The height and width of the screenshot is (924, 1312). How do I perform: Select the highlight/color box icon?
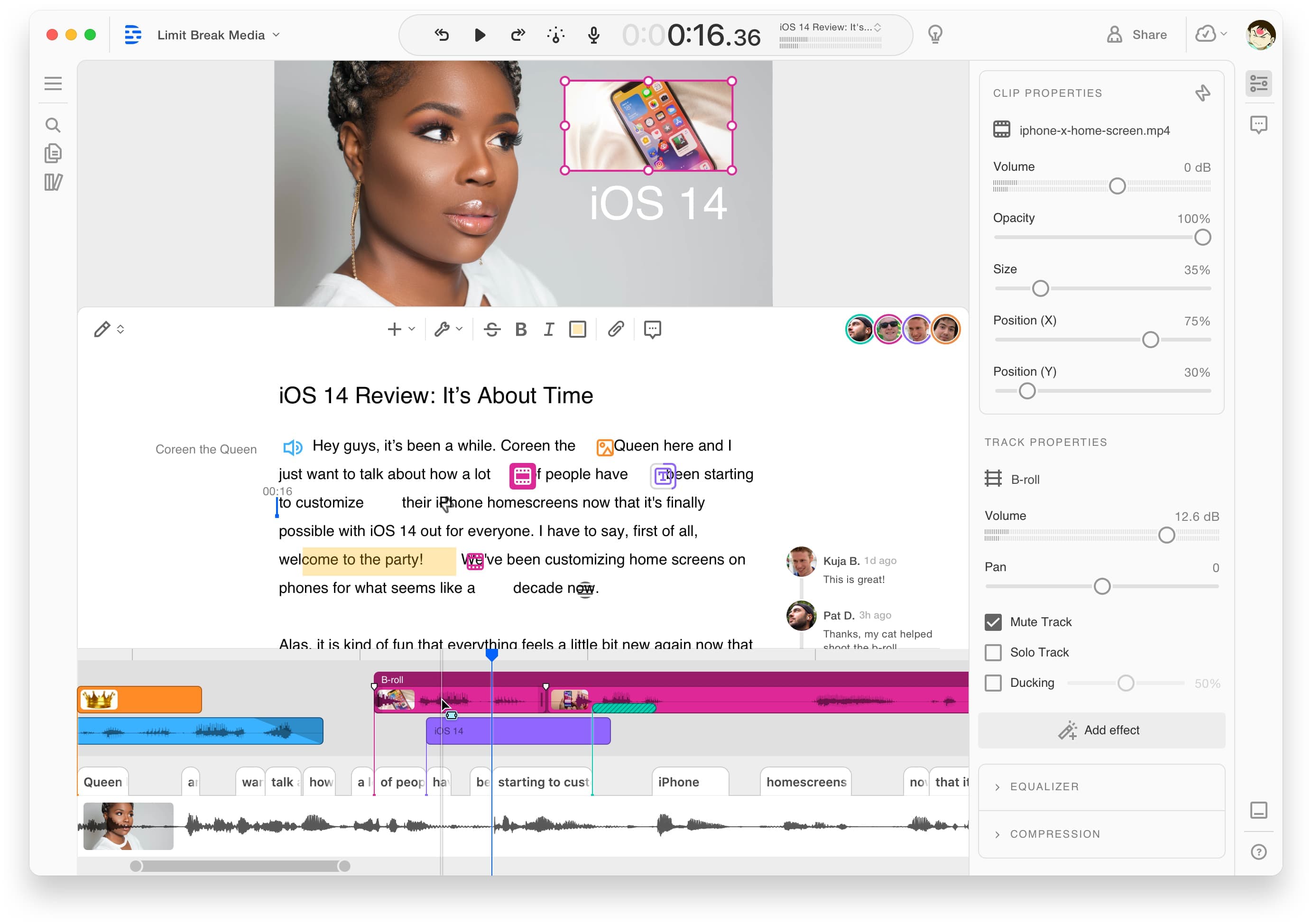pos(579,329)
